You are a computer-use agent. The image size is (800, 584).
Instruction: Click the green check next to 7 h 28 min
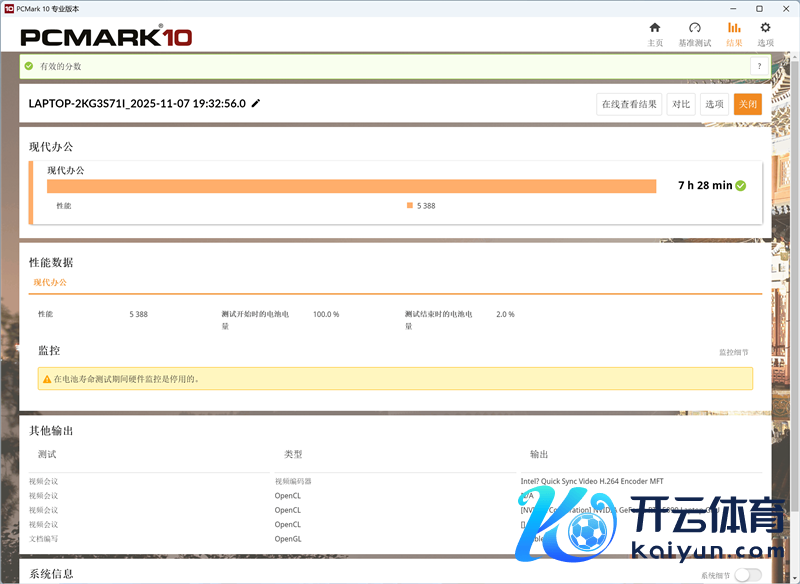(741, 185)
